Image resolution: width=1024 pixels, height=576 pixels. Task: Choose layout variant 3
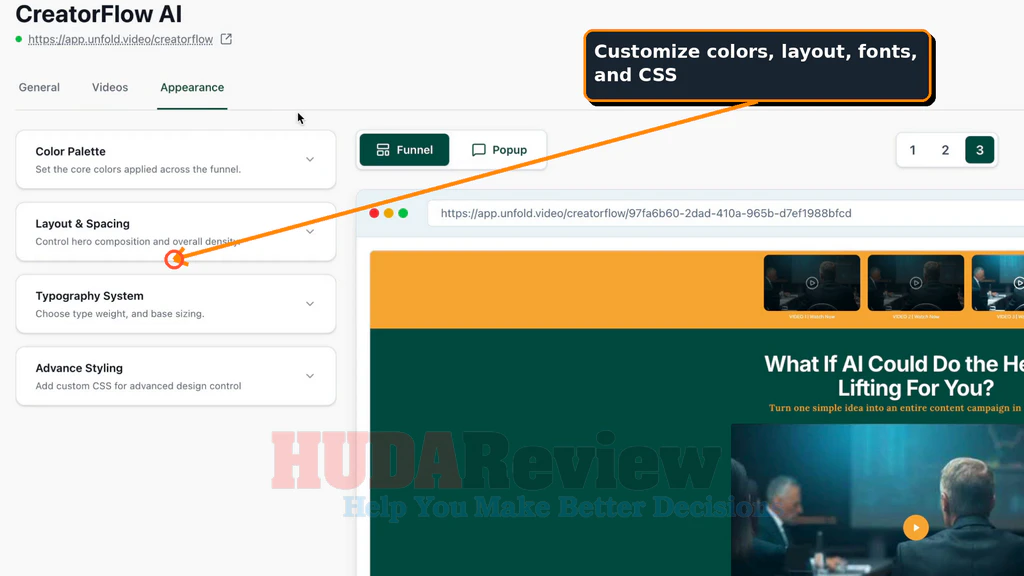point(980,150)
